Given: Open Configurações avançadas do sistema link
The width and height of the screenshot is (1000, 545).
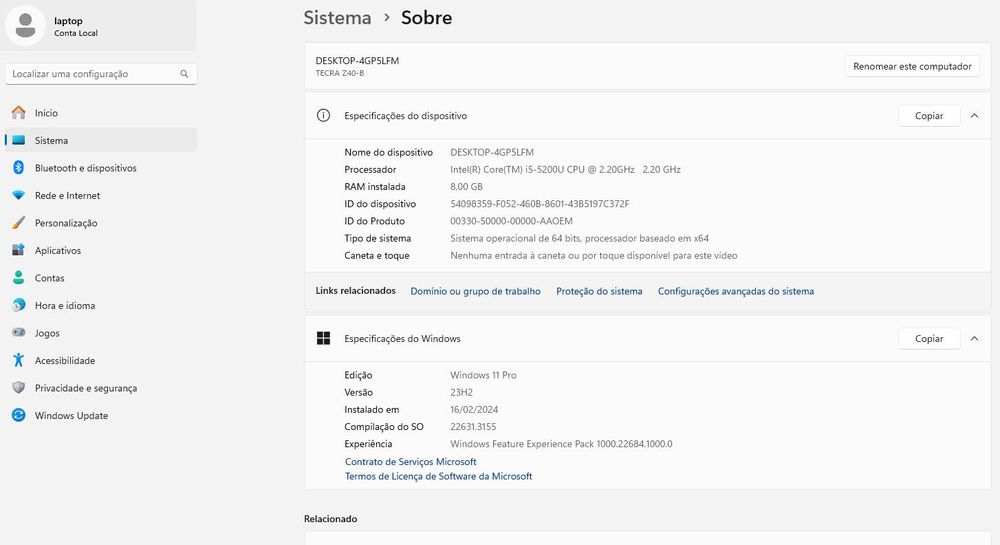Looking at the screenshot, I should 735,291.
